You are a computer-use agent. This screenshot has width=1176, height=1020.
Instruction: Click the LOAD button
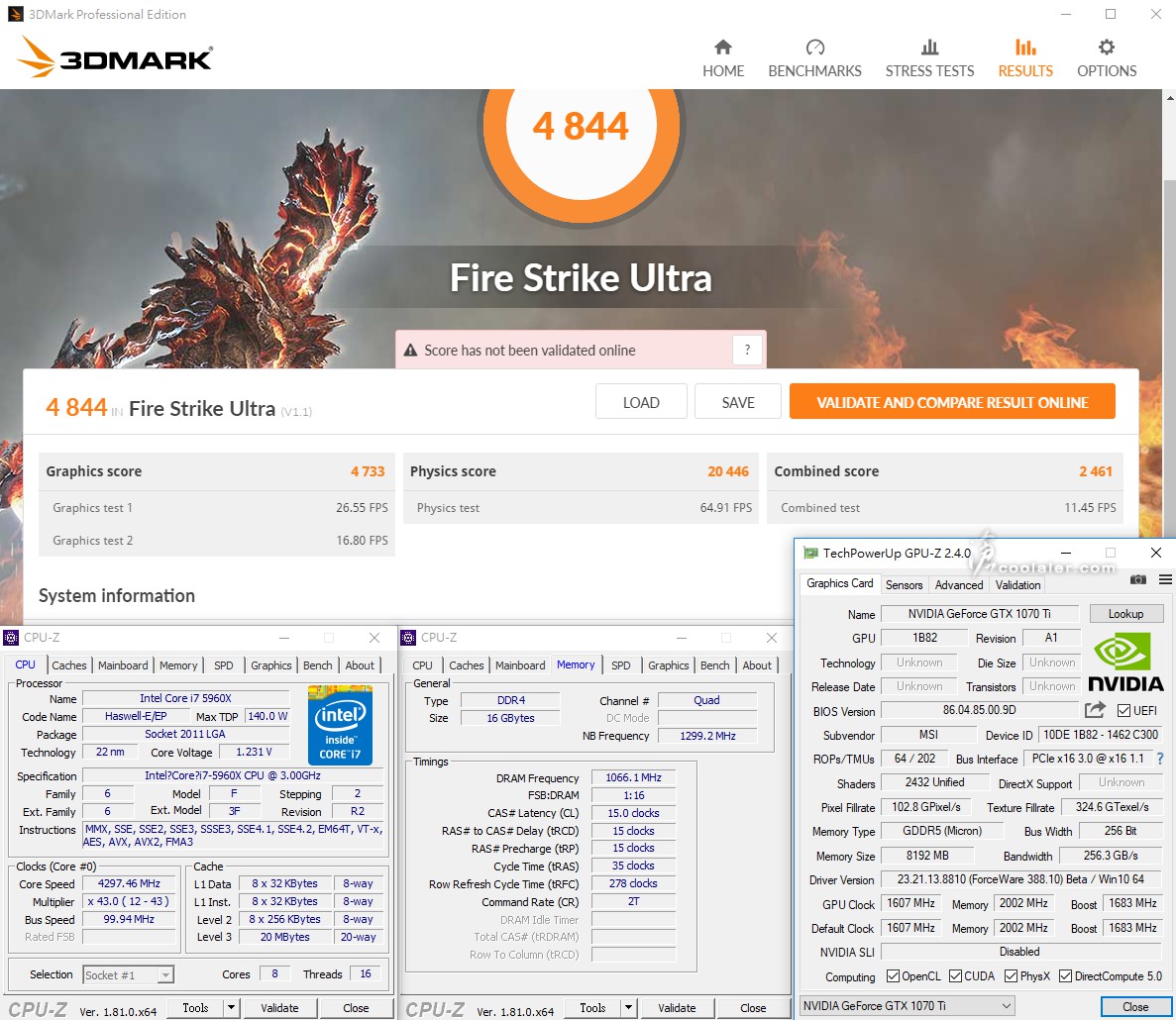pos(641,402)
